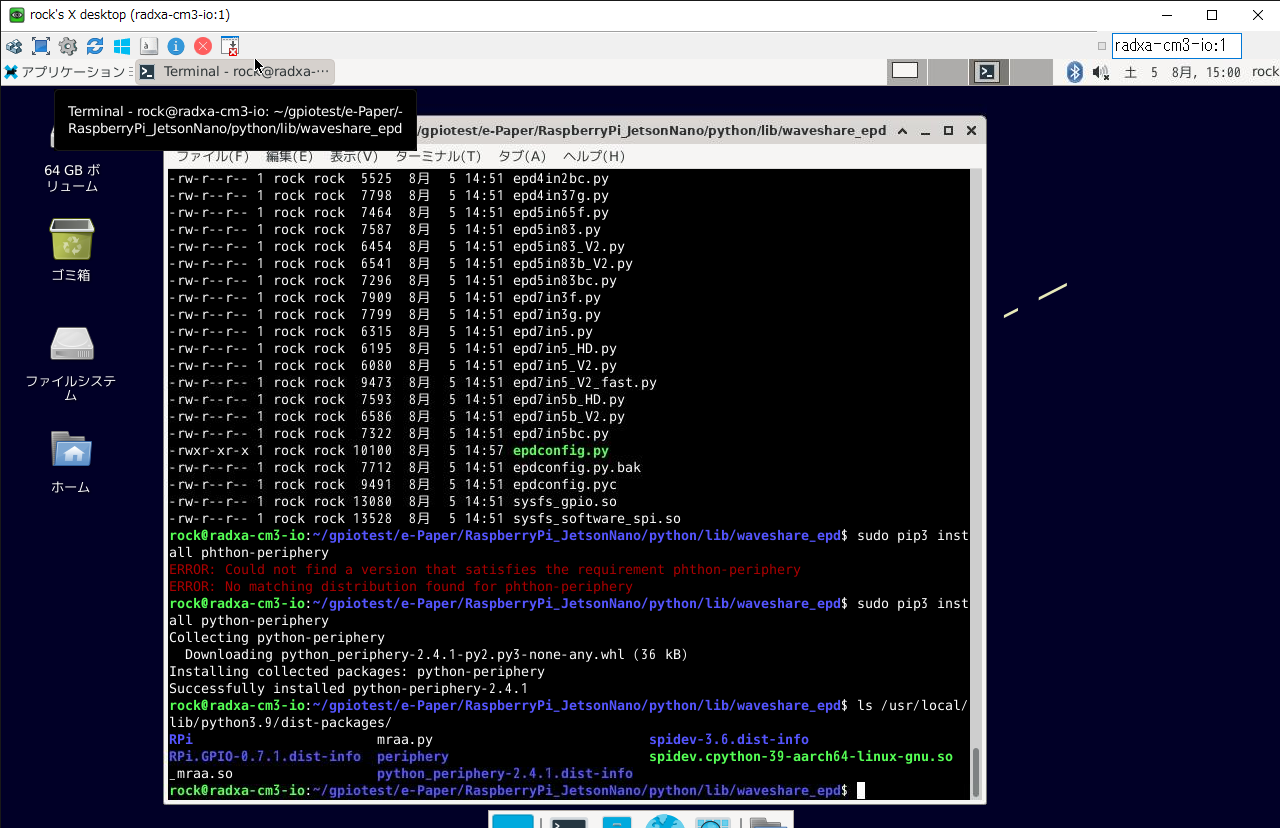Toggle full-screen mode in VNC toolbar
This screenshot has width=1280, height=828.
click(41, 46)
